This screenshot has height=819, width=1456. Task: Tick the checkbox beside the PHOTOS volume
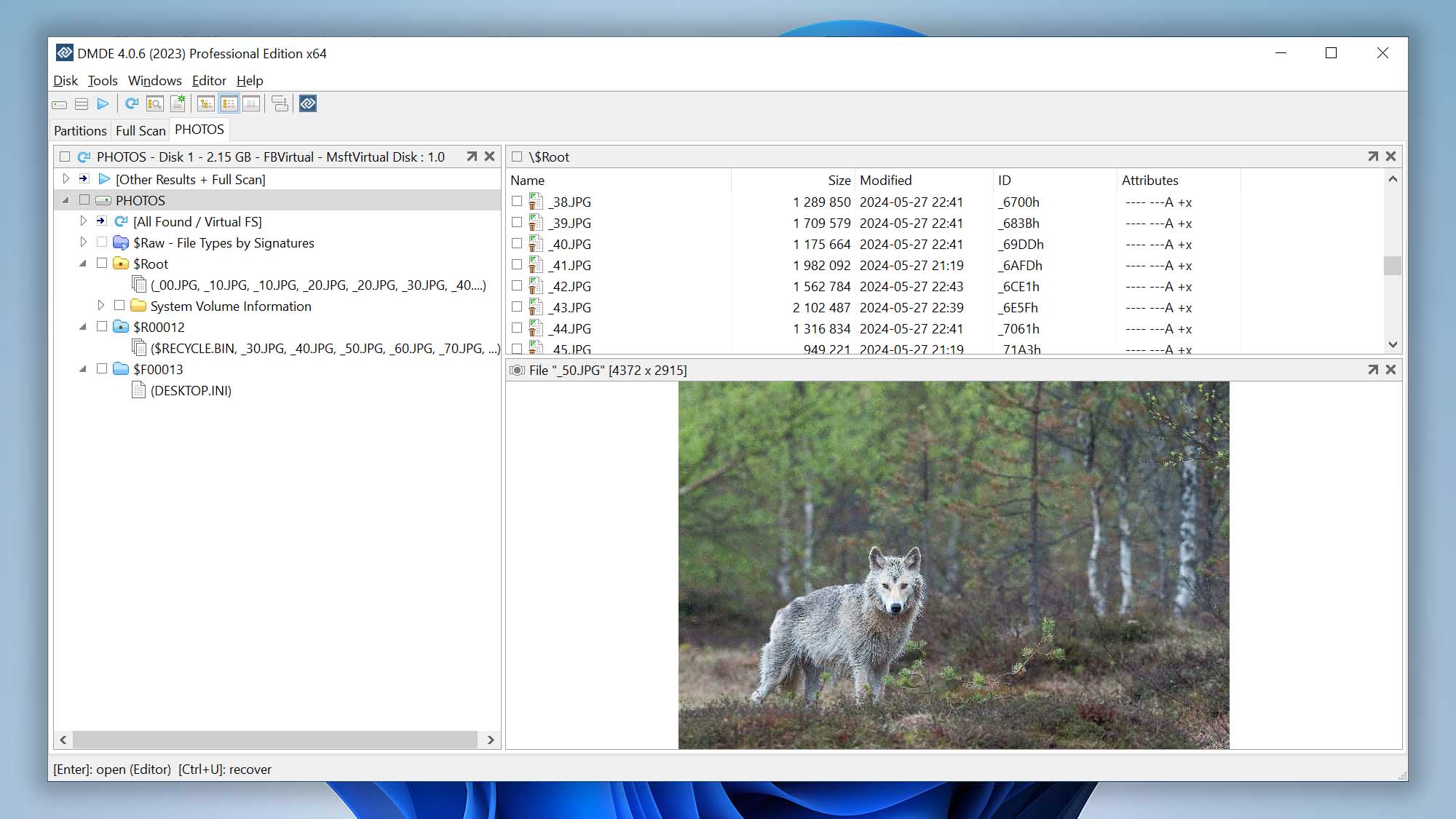(84, 200)
